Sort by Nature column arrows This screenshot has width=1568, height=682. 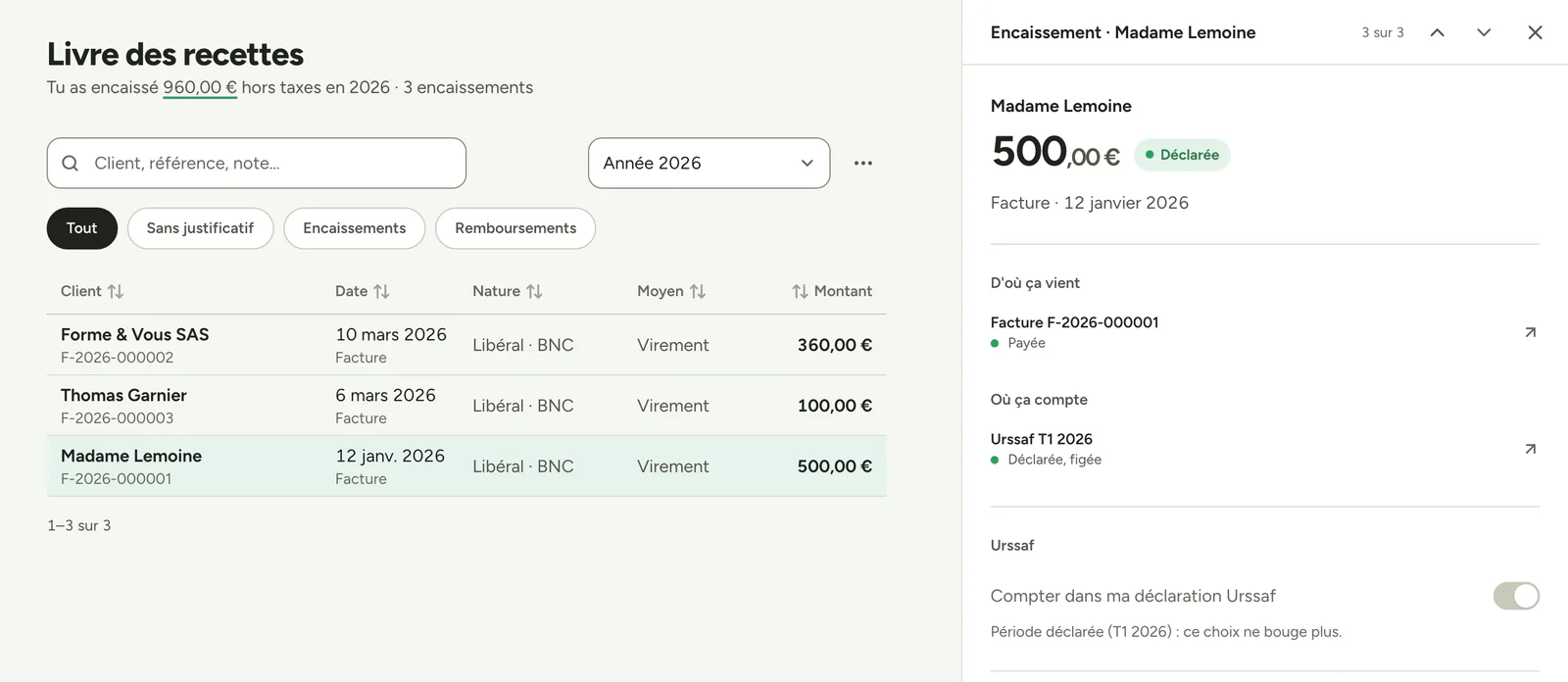(x=534, y=291)
